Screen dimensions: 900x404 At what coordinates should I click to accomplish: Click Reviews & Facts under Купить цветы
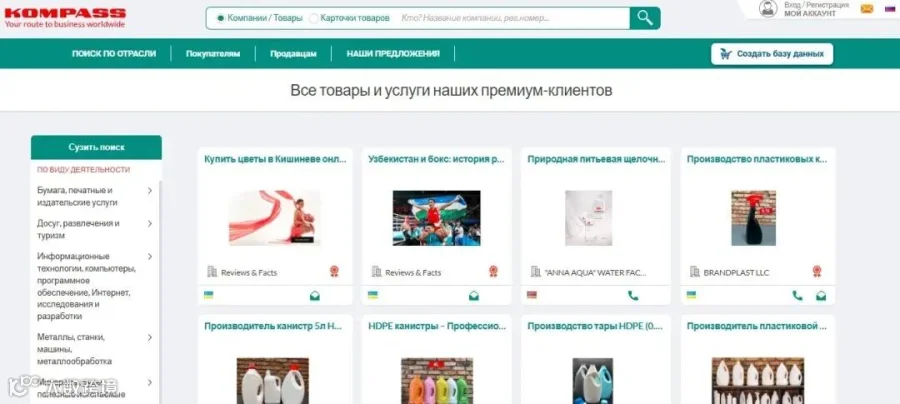pyautogui.click(x=249, y=273)
